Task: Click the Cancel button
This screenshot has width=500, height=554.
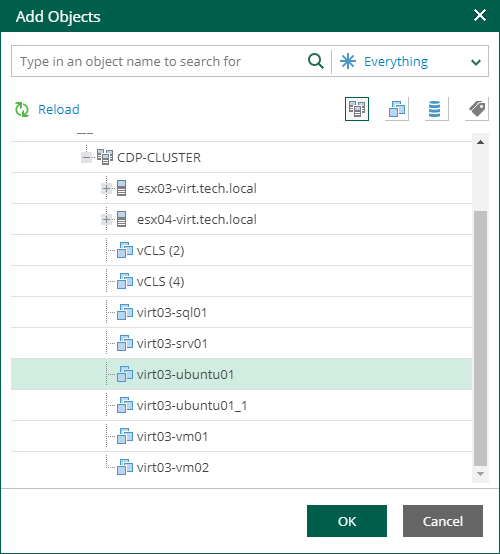Action: click(x=443, y=521)
